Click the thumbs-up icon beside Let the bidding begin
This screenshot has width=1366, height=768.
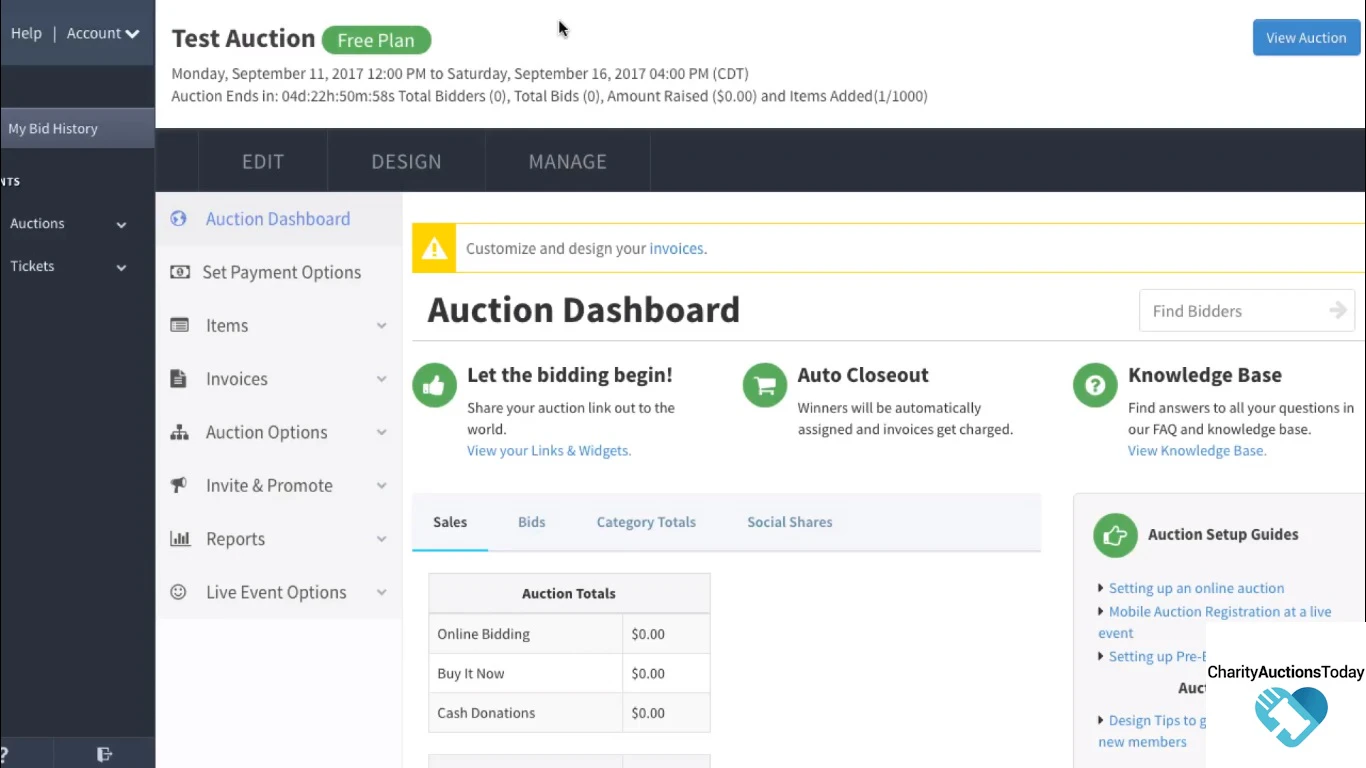pos(434,385)
